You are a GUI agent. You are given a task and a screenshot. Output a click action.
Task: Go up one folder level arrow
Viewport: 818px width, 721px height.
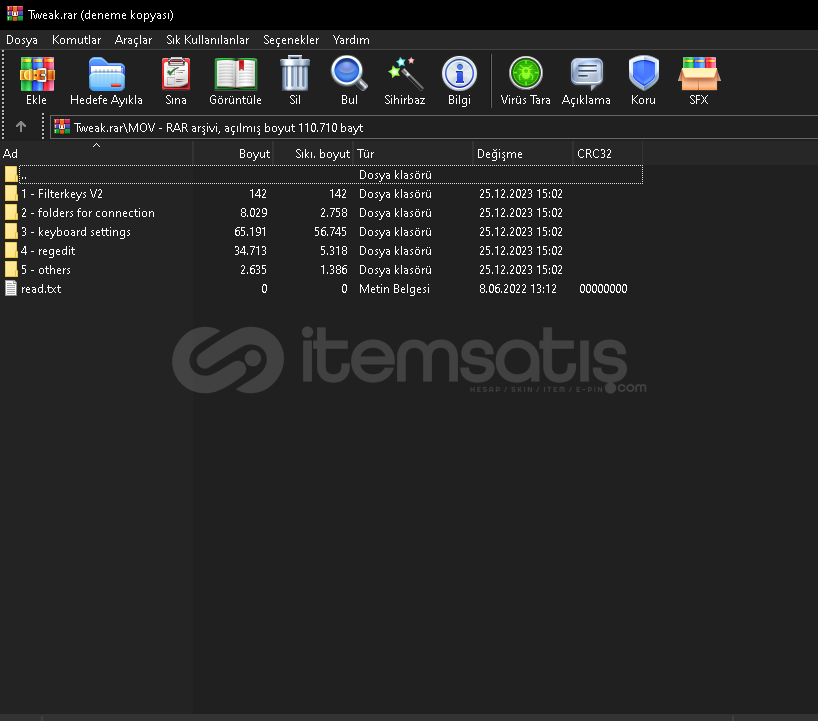pos(21,127)
